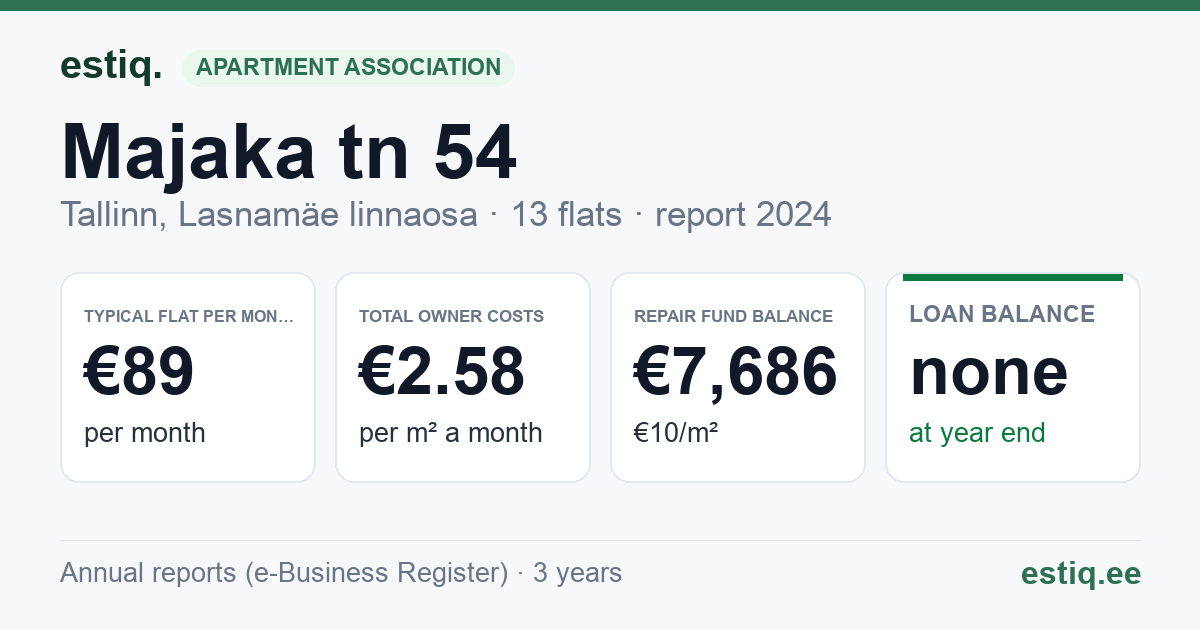Image resolution: width=1200 pixels, height=630 pixels.
Task: Click the €10/m² text
Action: pos(676,433)
